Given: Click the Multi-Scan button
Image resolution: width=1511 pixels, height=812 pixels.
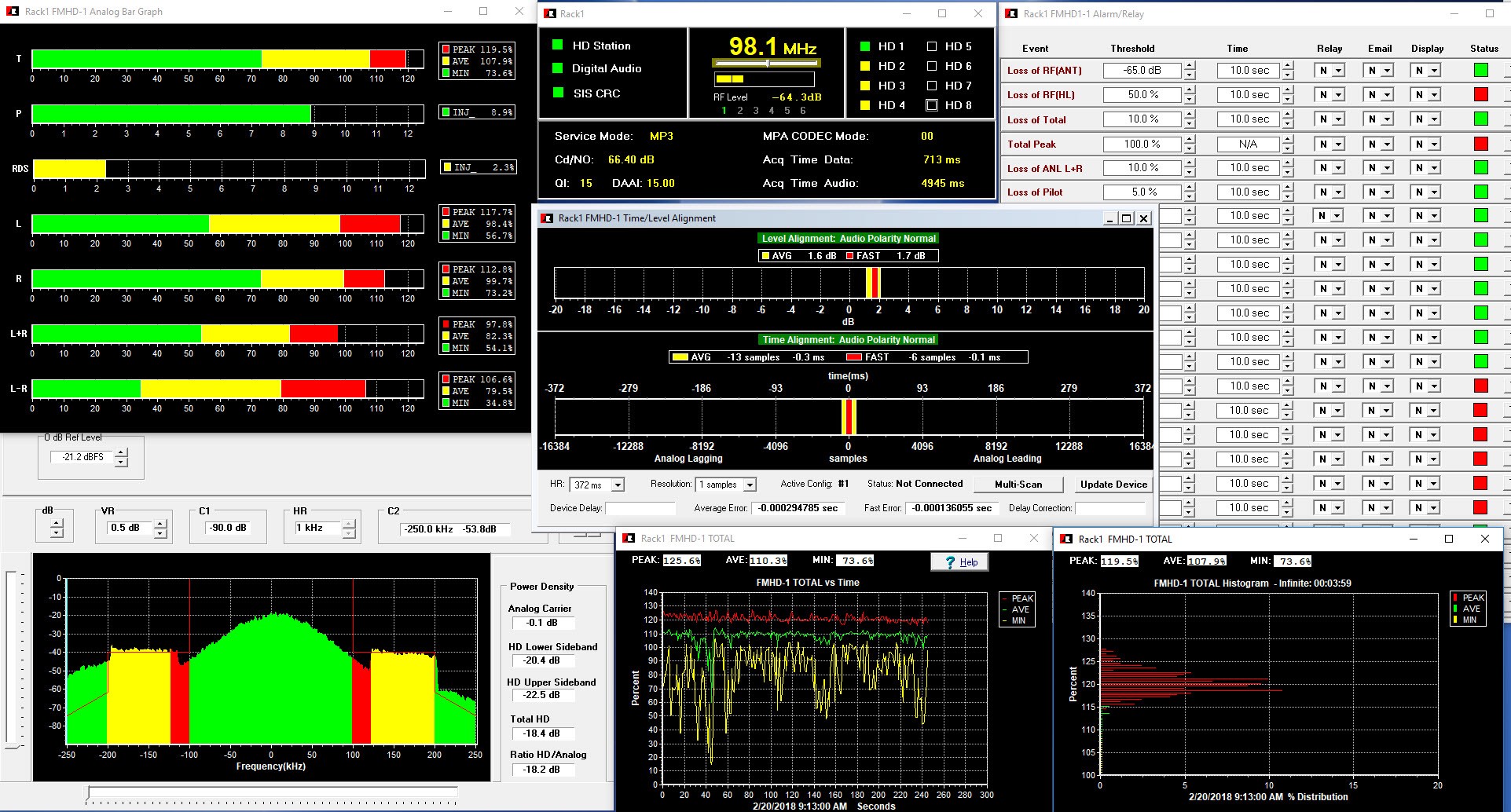Looking at the screenshot, I should tap(1018, 485).
